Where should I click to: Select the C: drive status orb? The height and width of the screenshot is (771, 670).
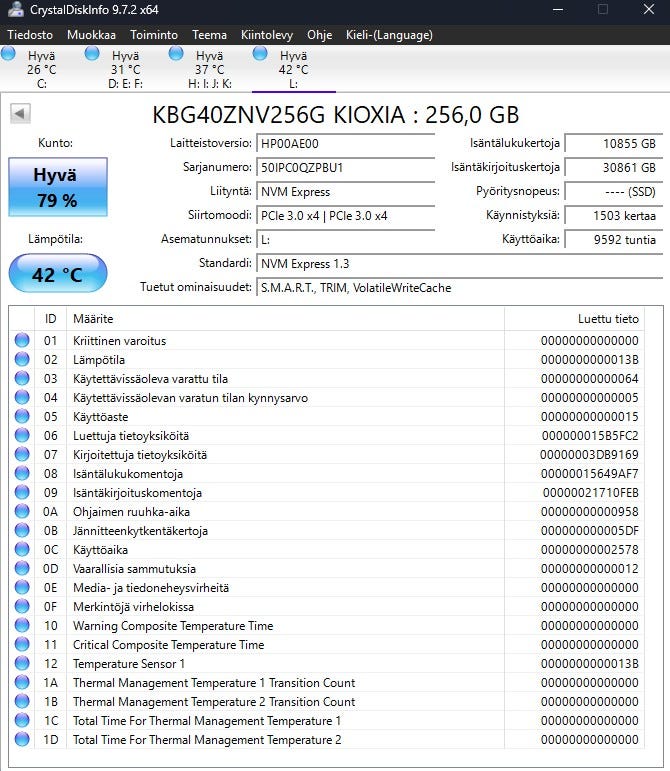point(9,54)
